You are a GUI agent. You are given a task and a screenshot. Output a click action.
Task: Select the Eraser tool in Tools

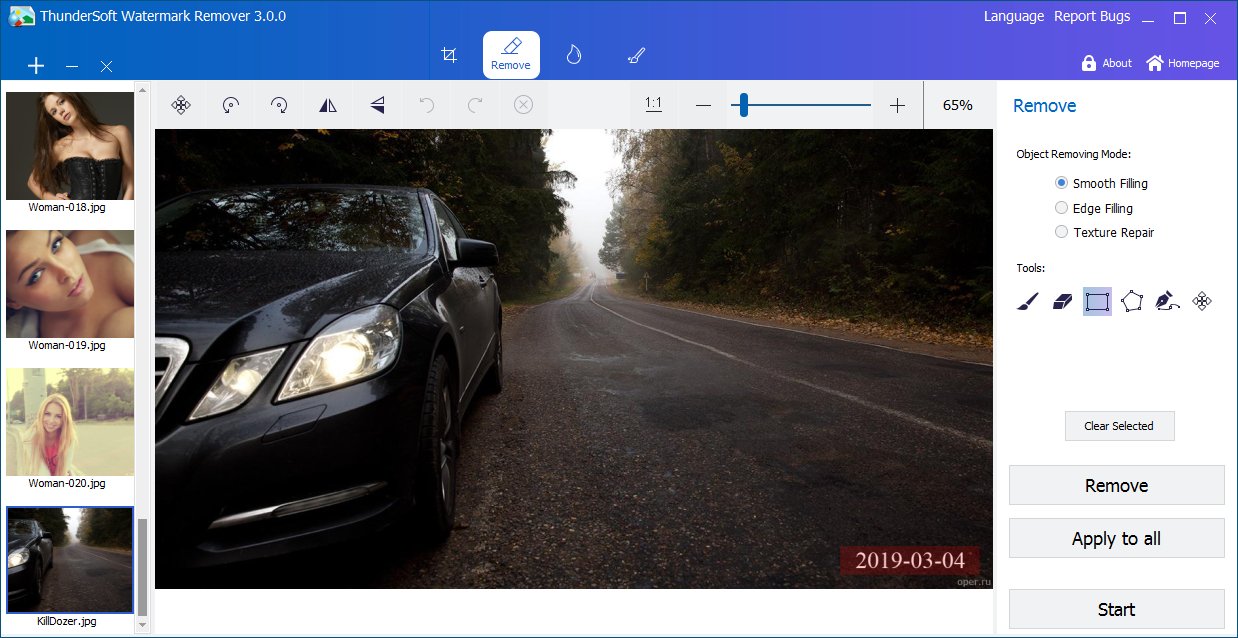point(1062,301)
